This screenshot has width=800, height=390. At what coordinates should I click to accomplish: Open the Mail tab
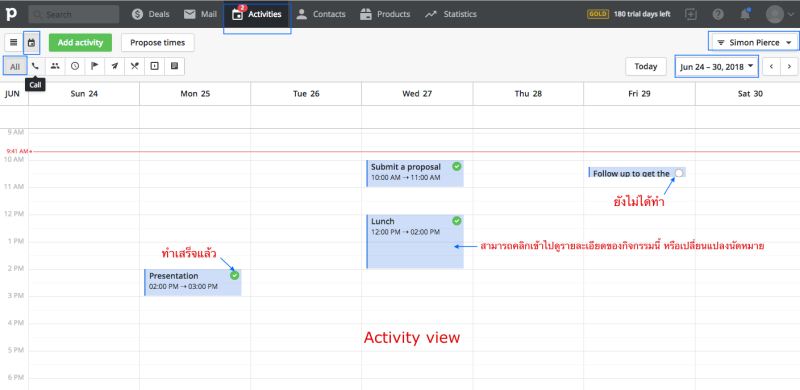(x=201, y=14)
